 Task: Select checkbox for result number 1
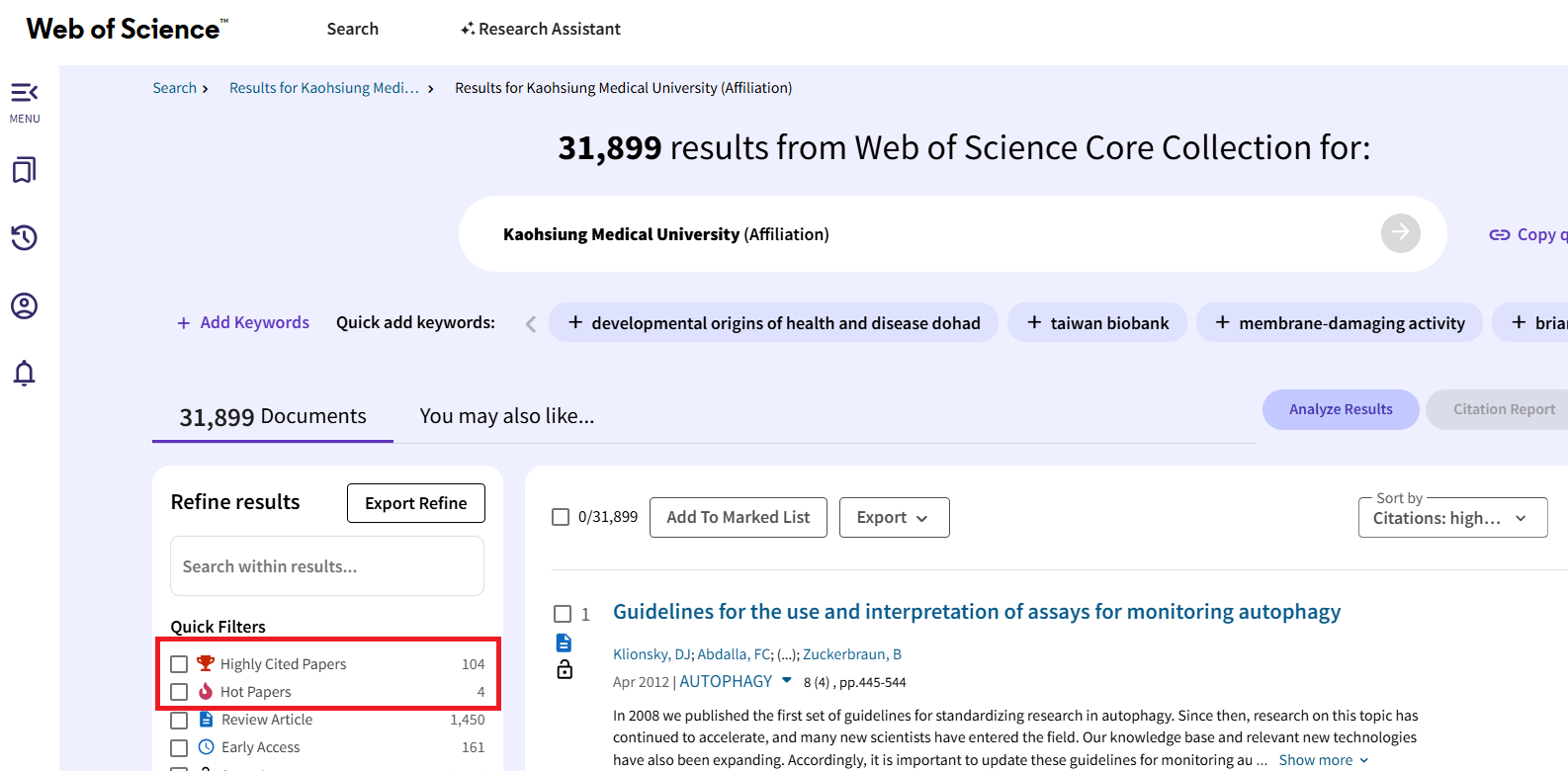click(x=563, y=614)
